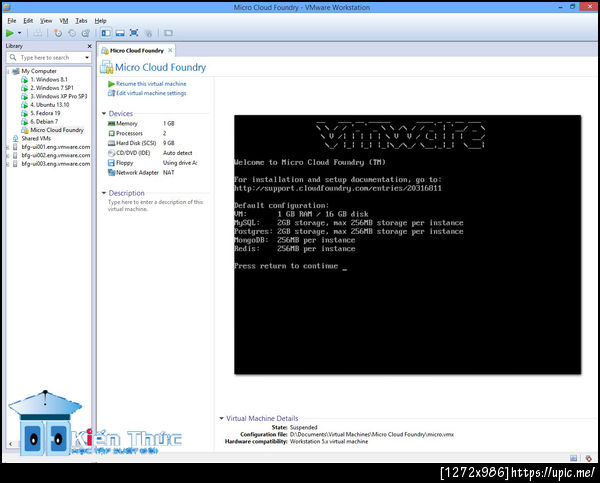Click the Micro Cloud Foundry header VM icon

(x=106, y=67)
